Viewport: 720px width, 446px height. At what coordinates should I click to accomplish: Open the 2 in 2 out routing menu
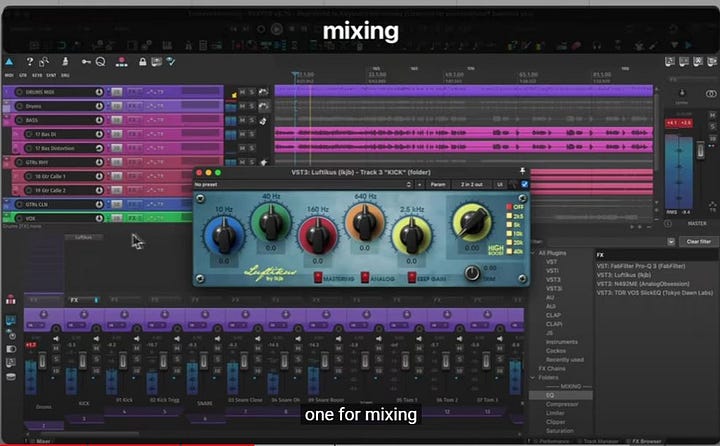(472, 184)
